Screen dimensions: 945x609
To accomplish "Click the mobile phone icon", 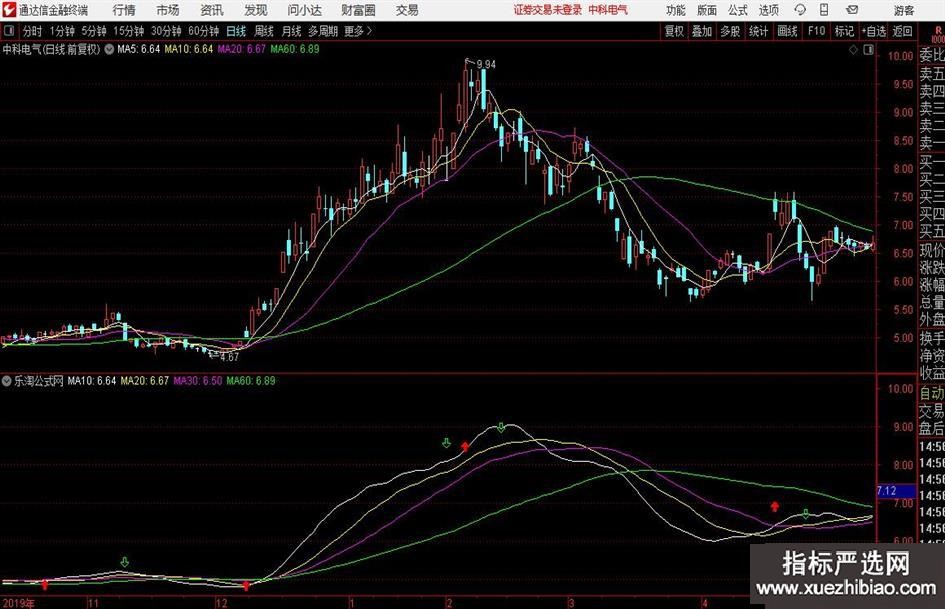I will [824, 10].
